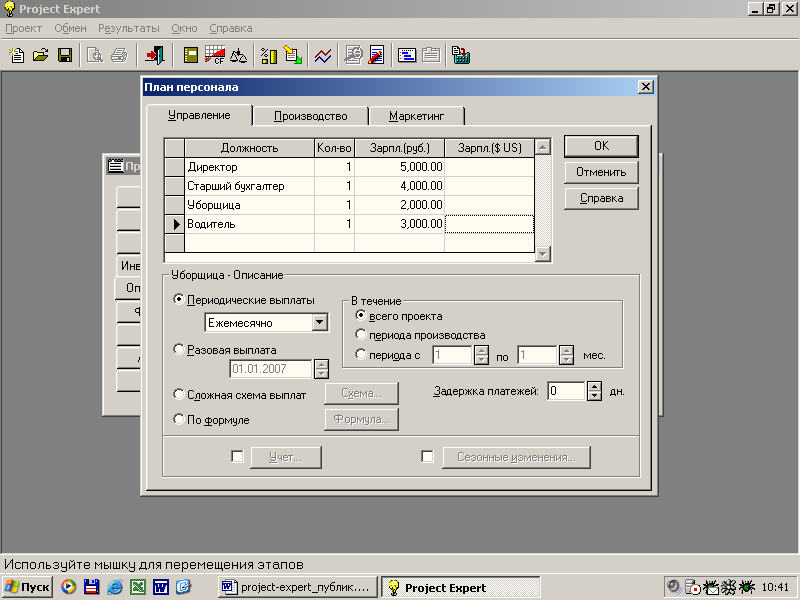Click the document with arrows icon

pyautogui.click(x=293, y=55)
